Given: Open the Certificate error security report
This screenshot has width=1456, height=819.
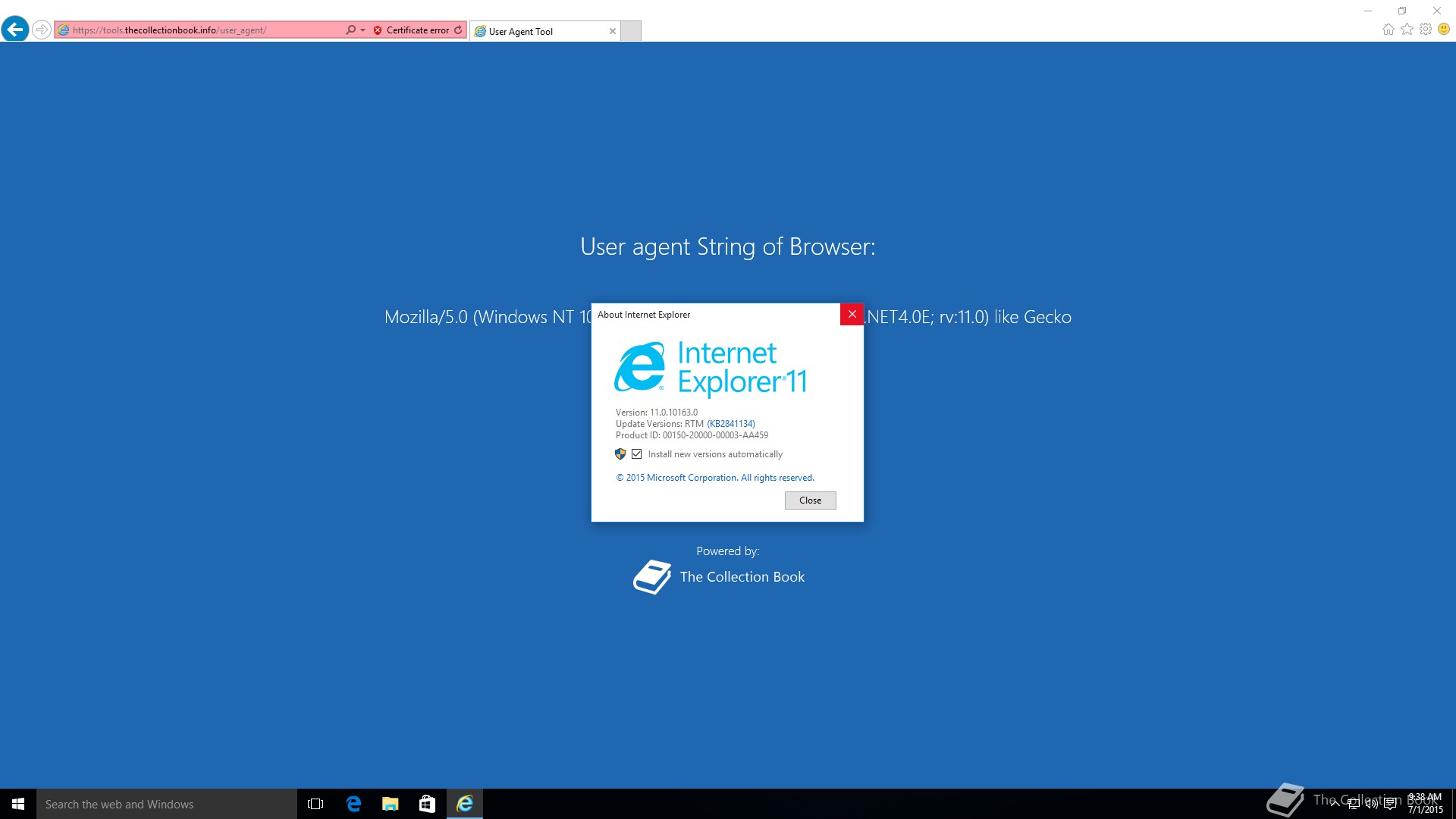Looking at the screenshot, I should (411, 30).
